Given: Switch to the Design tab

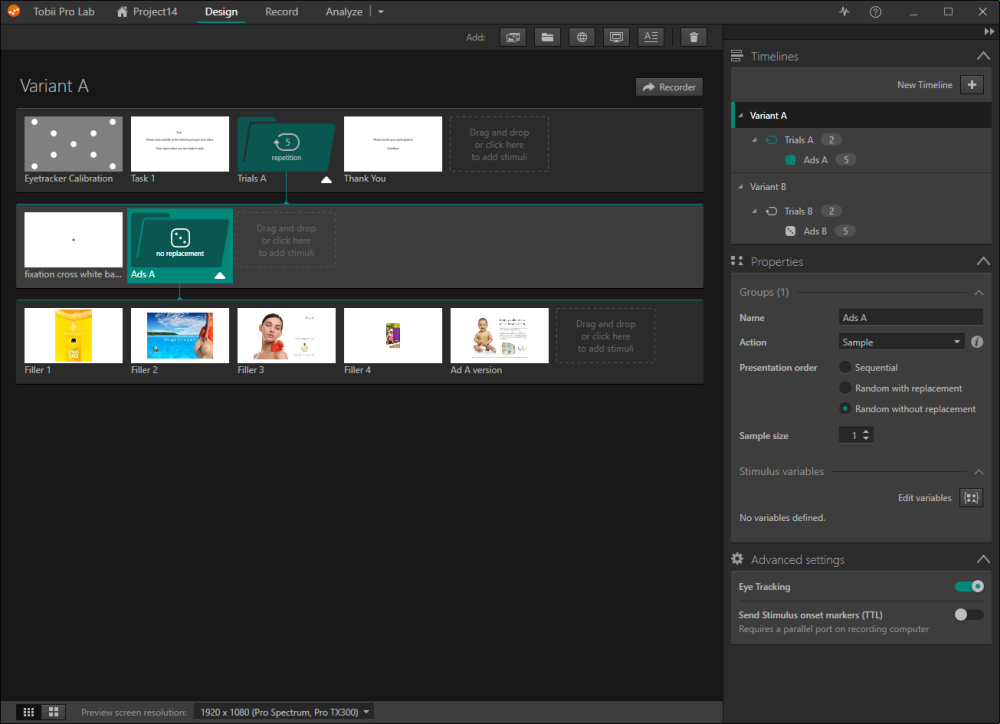Looking at the screenshot, I should tap(221, 11).
